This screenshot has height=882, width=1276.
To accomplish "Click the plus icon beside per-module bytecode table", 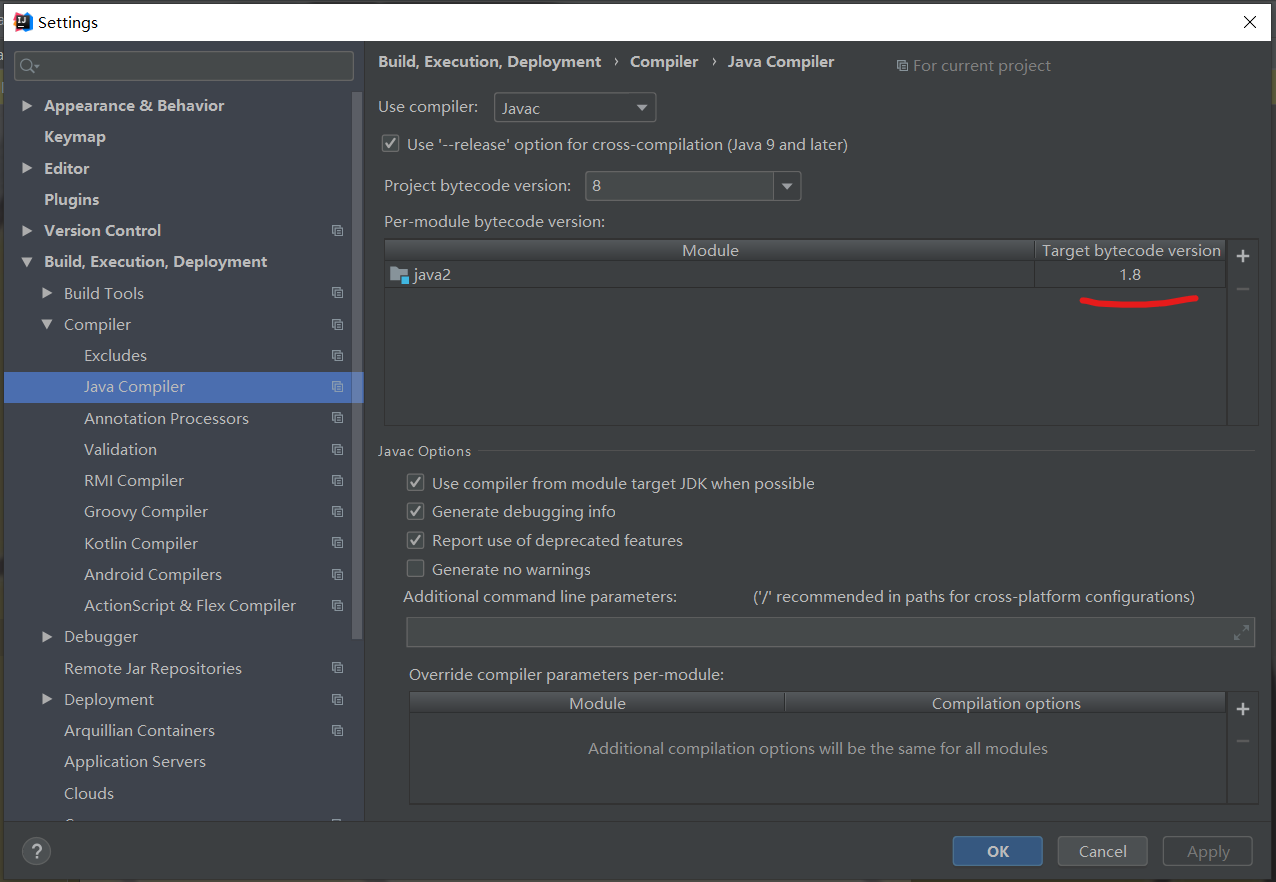I will (1243, 256).
